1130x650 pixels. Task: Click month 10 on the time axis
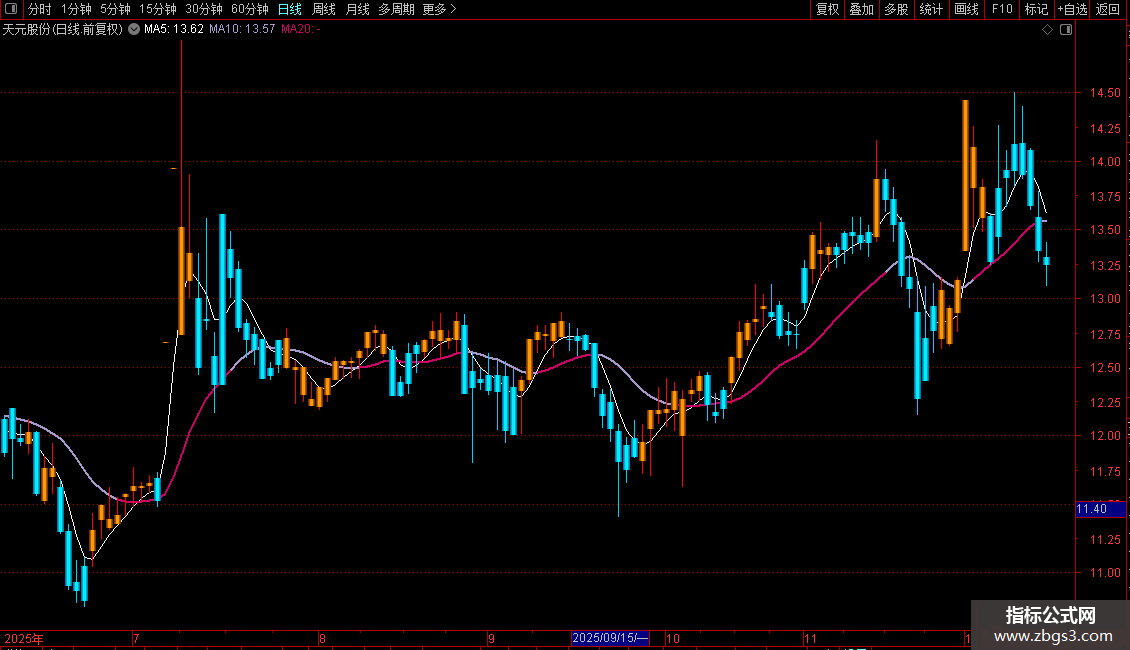tap(672, 638)
